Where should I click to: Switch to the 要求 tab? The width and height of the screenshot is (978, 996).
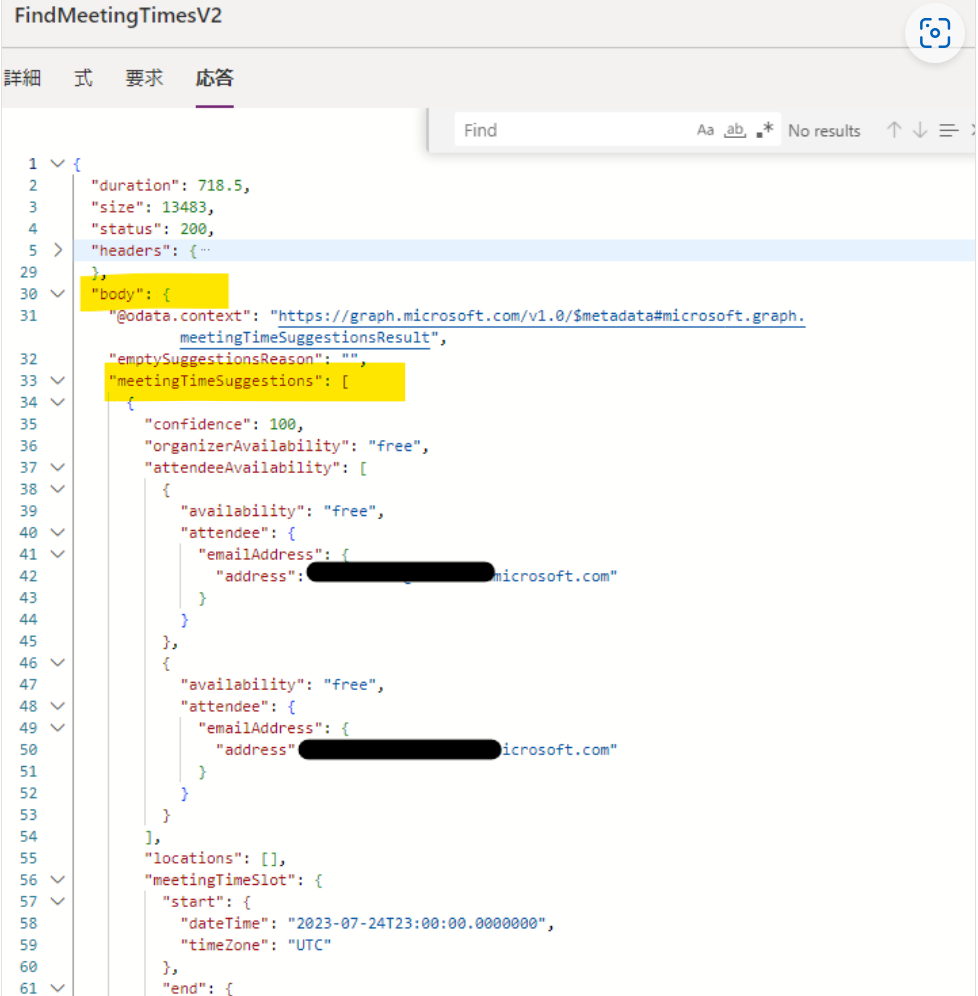coord(144,78)
